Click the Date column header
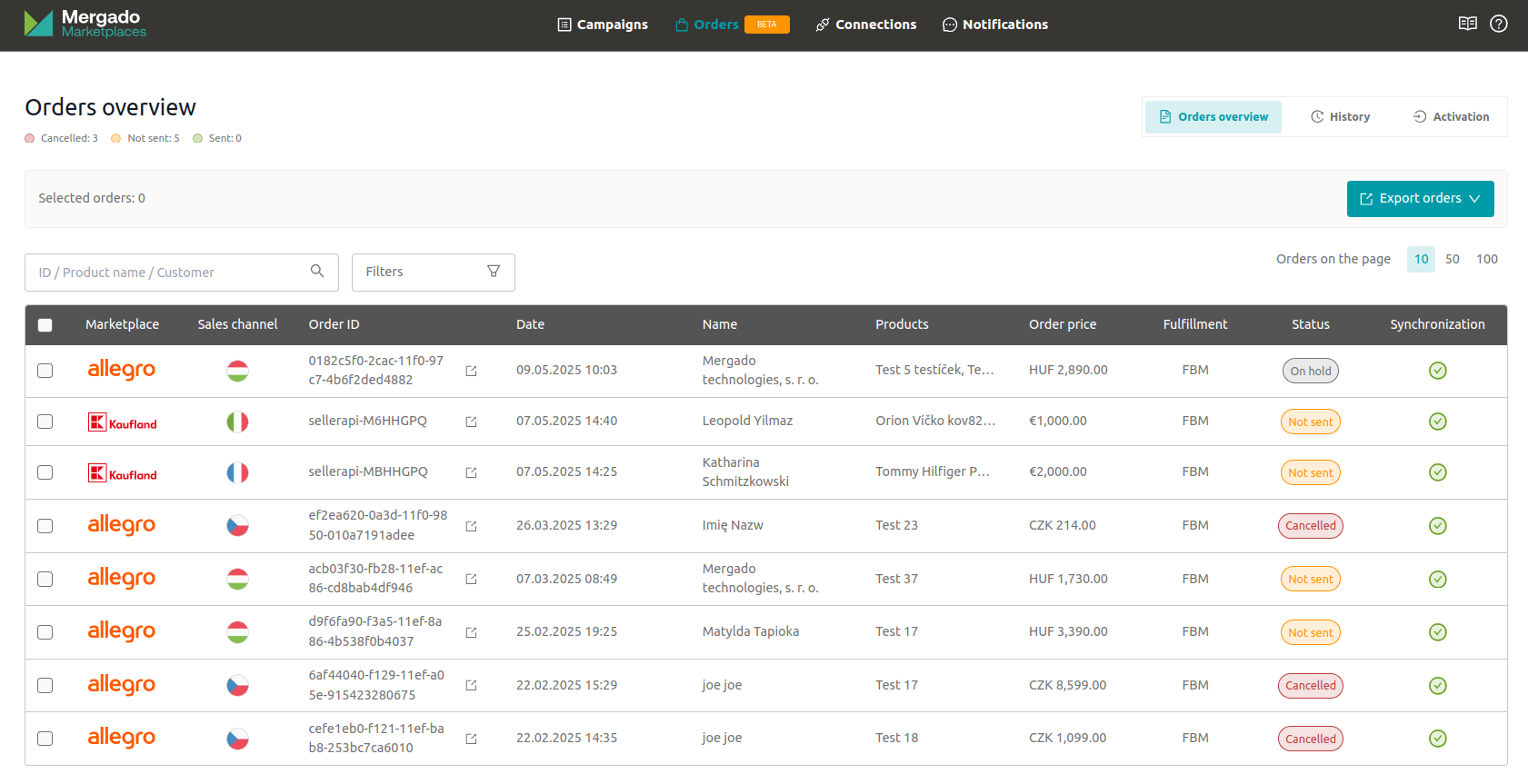1528x784 pixels. click(530, 324)
